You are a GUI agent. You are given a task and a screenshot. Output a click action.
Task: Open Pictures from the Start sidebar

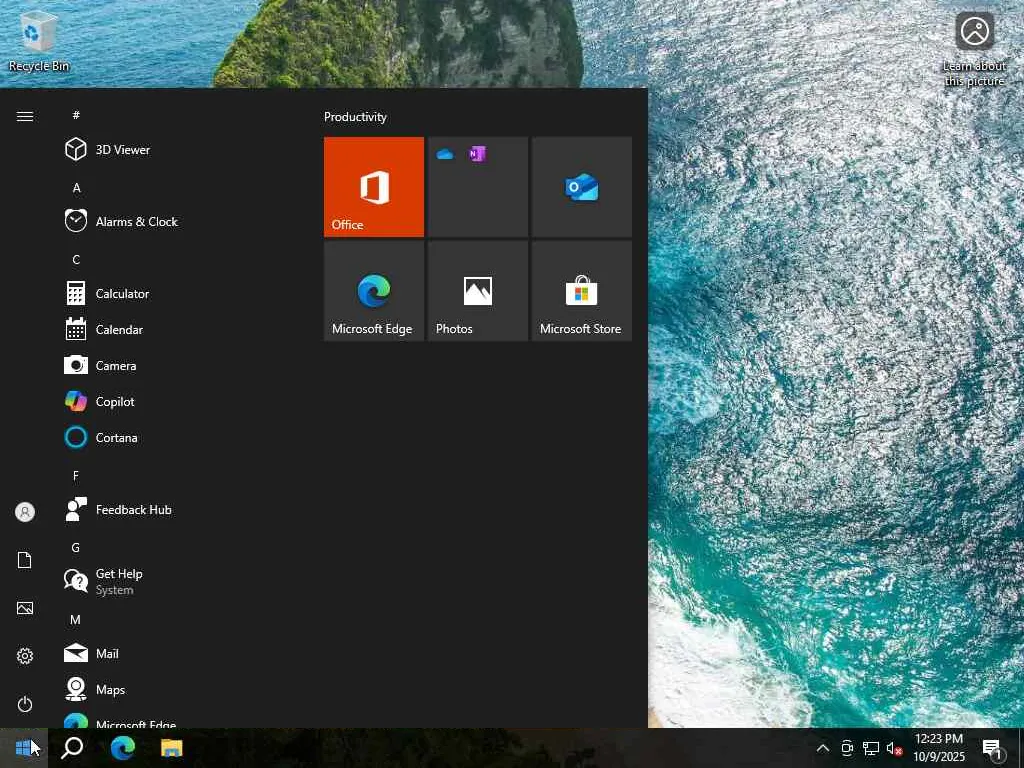[x=25, y=608]
